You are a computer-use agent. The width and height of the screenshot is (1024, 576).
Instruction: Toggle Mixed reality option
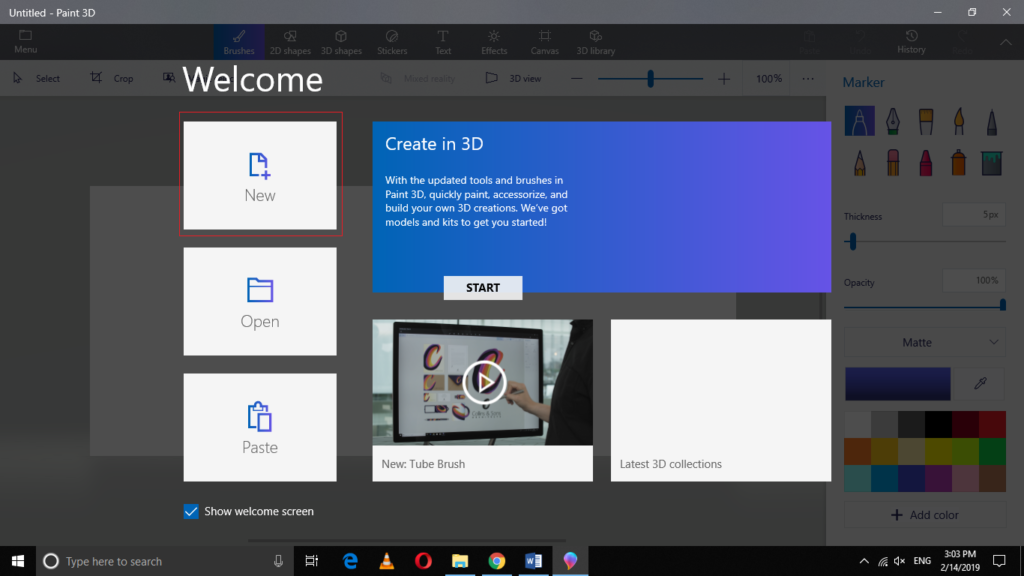(x=418, y=78)
